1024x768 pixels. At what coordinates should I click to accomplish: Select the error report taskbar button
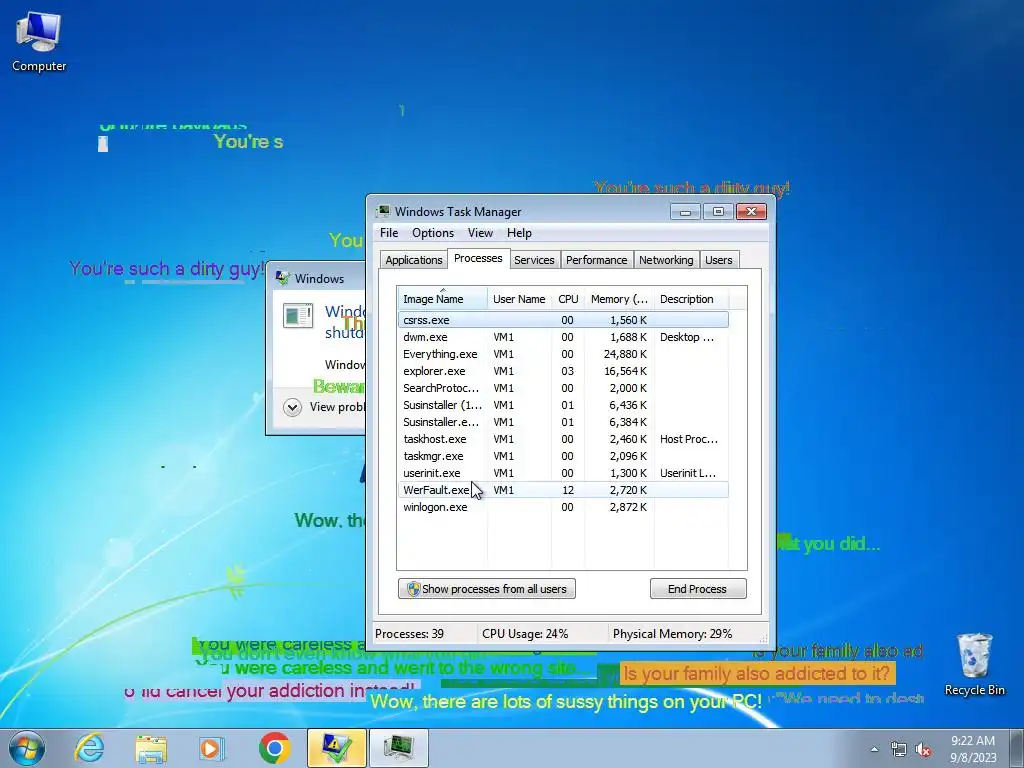pyautogui.click(x=336, y=748)
